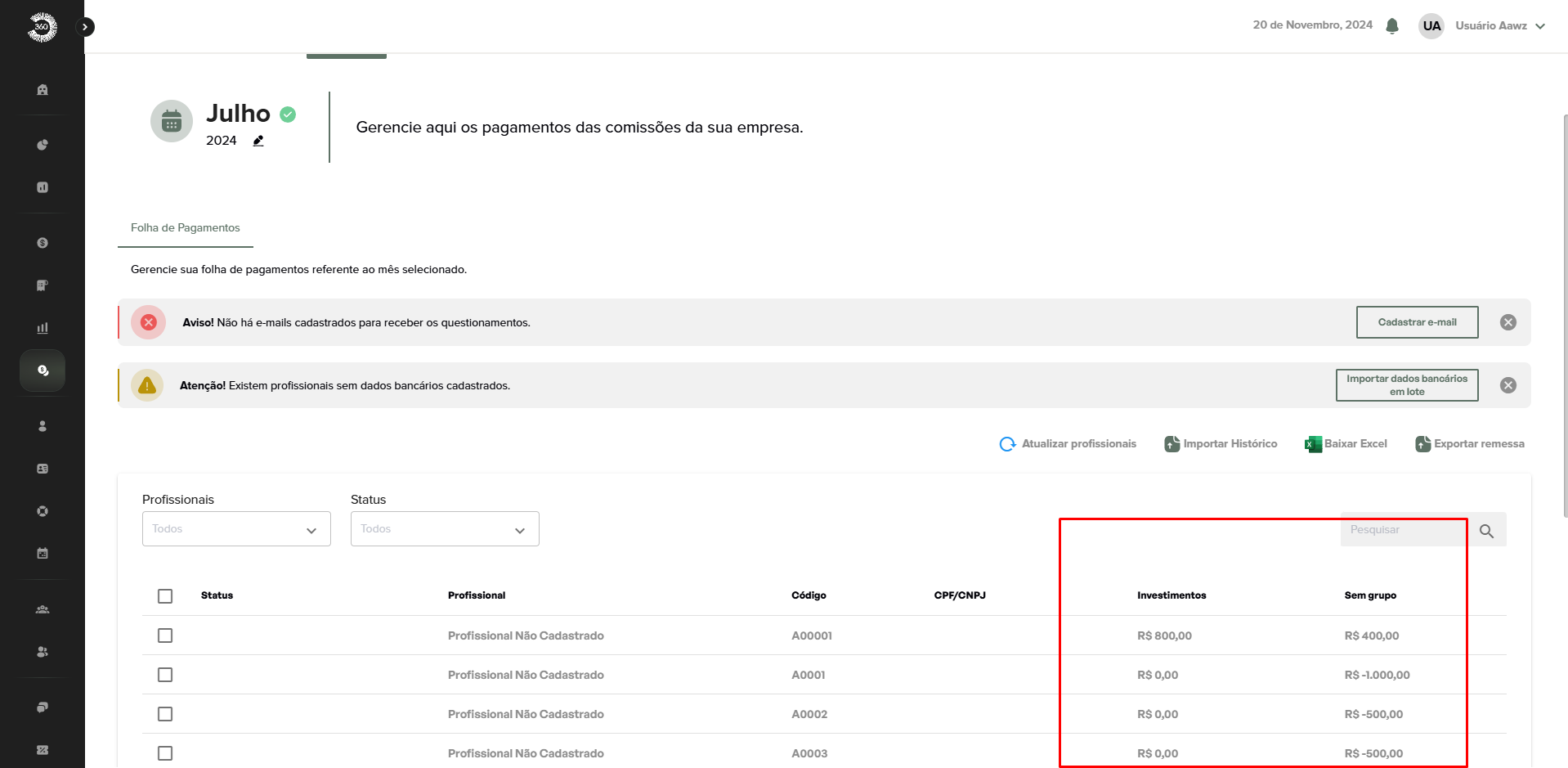The height and width of the screenshot is (768, 1568).
Task: Check the checkbox for row A00001
Action: point(165,636)
